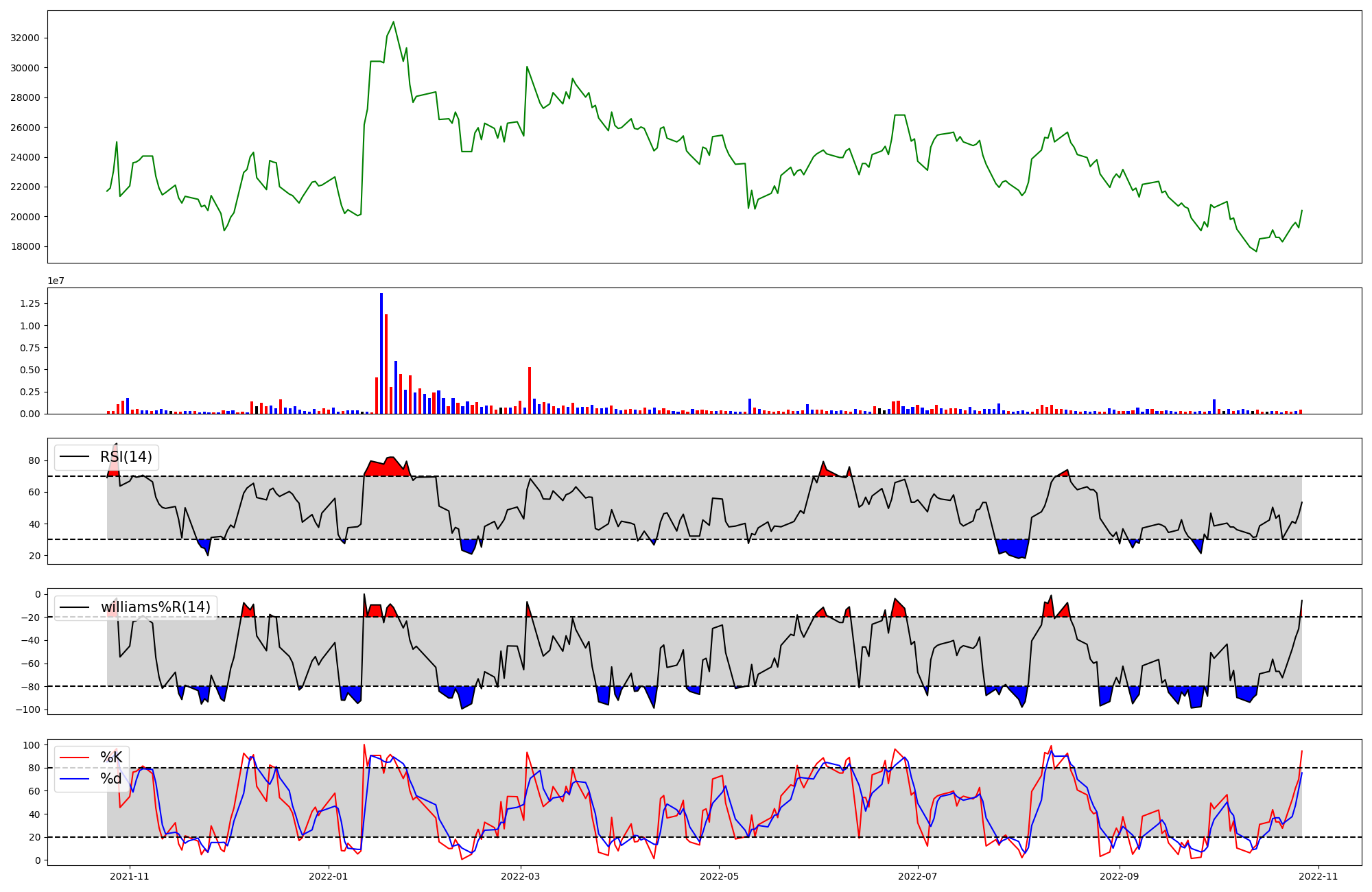Click the %d legend entry
The height and width of the screenshot is (892, 1372).
[x=110, y=779]
